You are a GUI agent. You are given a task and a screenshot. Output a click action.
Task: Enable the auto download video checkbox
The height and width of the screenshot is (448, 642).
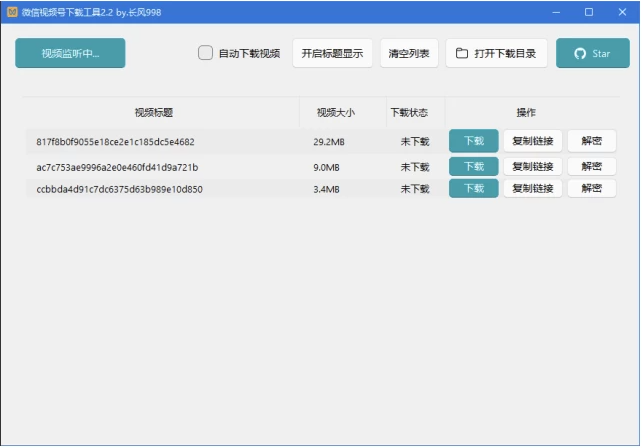pos(205,53)
